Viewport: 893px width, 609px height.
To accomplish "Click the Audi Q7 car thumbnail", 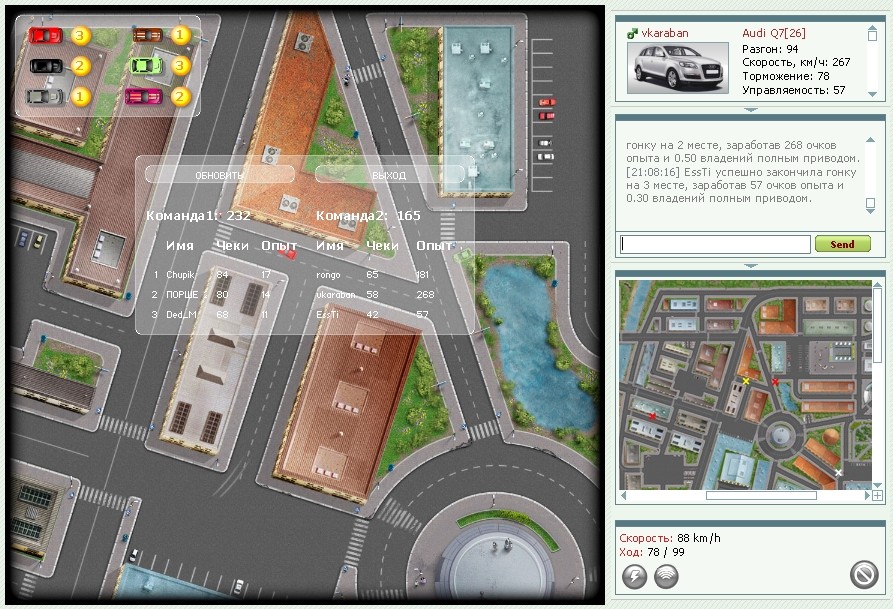I will coord(677,67).
